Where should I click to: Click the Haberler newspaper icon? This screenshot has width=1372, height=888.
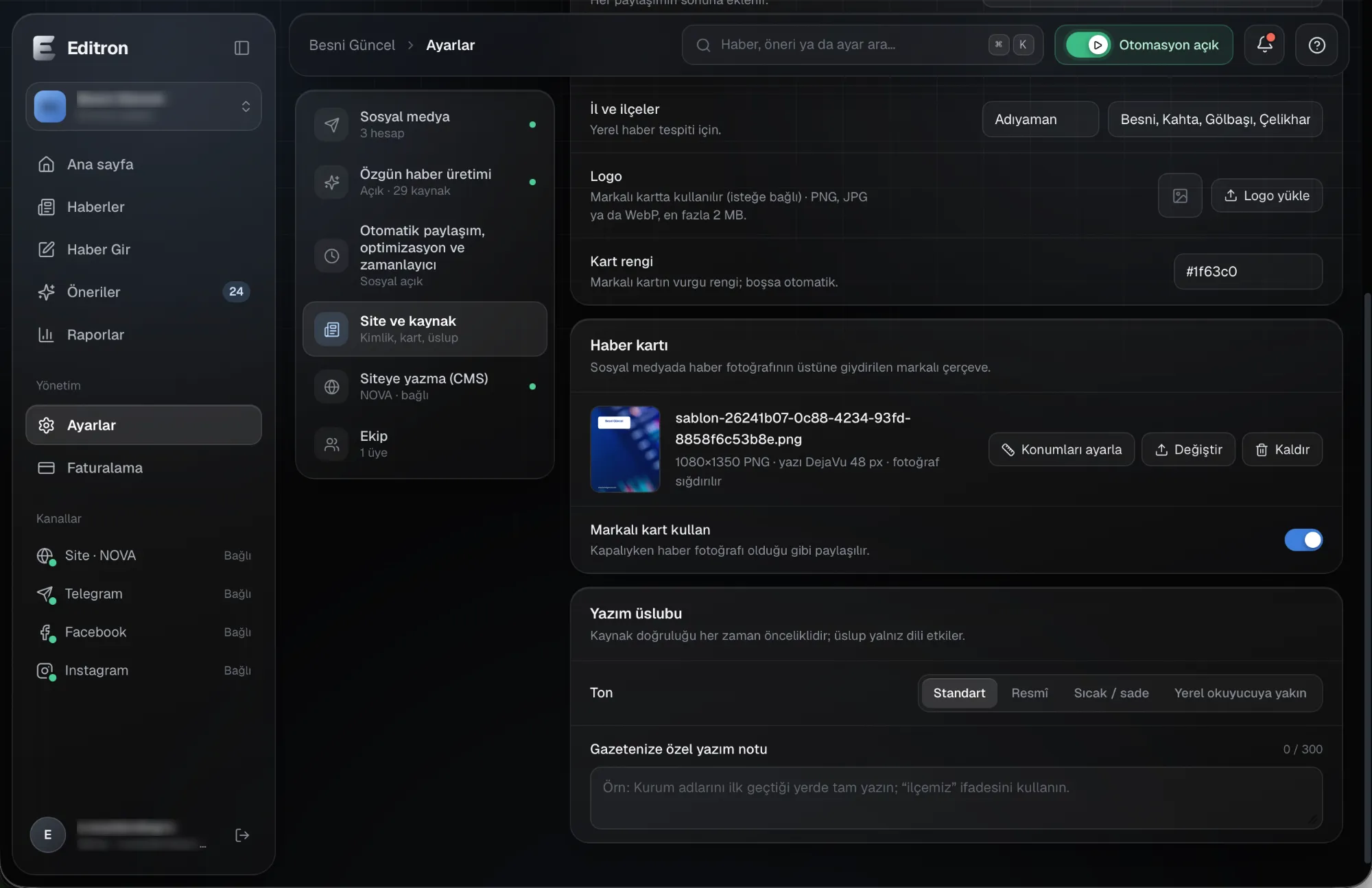point(46,207)
